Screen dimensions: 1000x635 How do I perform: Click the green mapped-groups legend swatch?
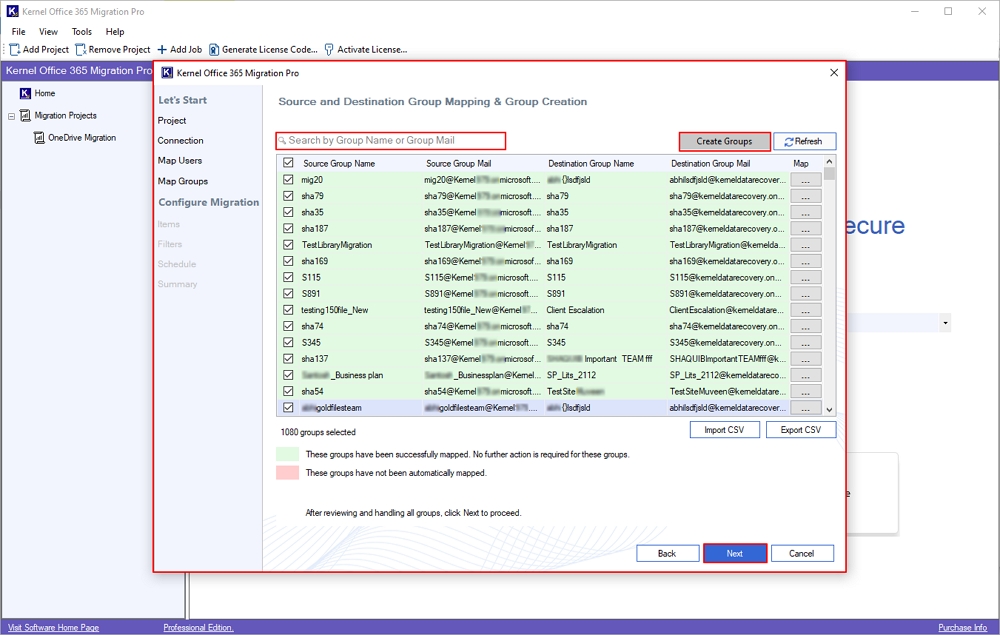(288, 454)
